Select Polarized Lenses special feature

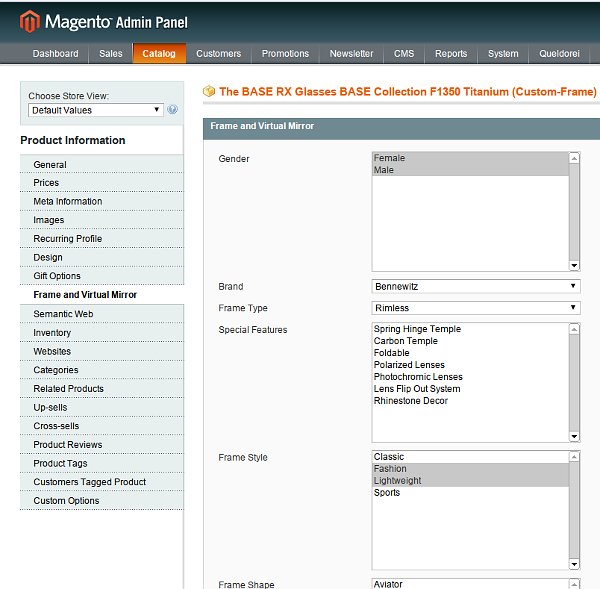470,365
